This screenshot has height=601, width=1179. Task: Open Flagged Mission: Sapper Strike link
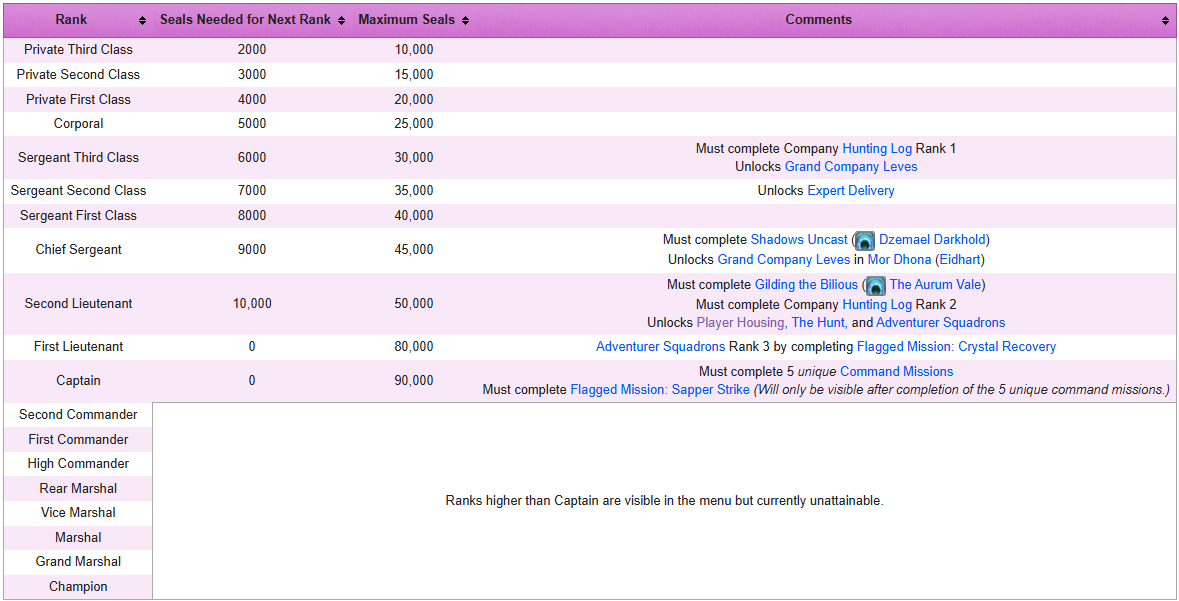(660, 390)
